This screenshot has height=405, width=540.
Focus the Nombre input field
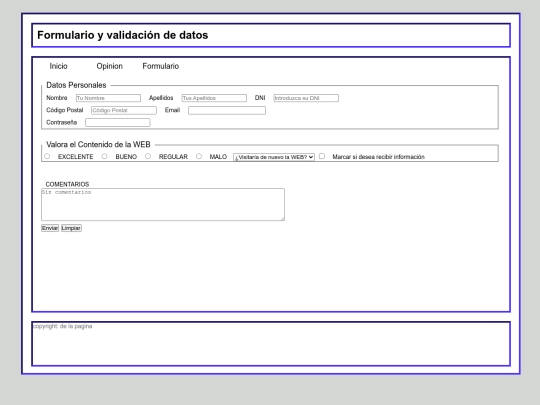click(x=108, y=98)
